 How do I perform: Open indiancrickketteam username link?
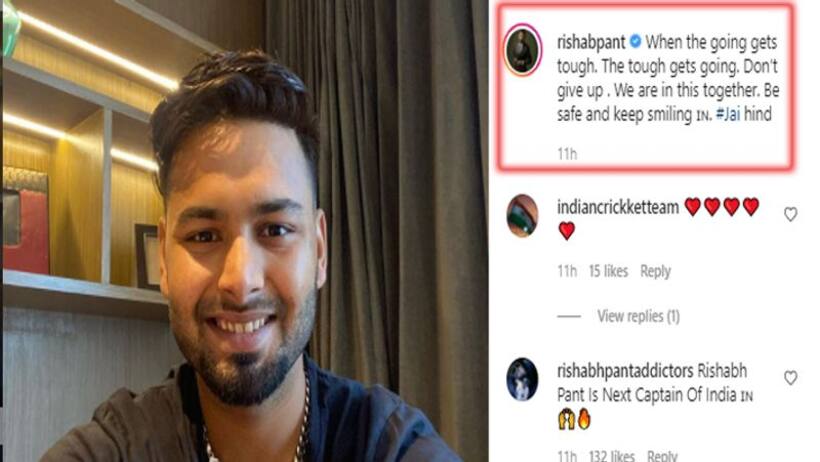[x=618, y=207]
